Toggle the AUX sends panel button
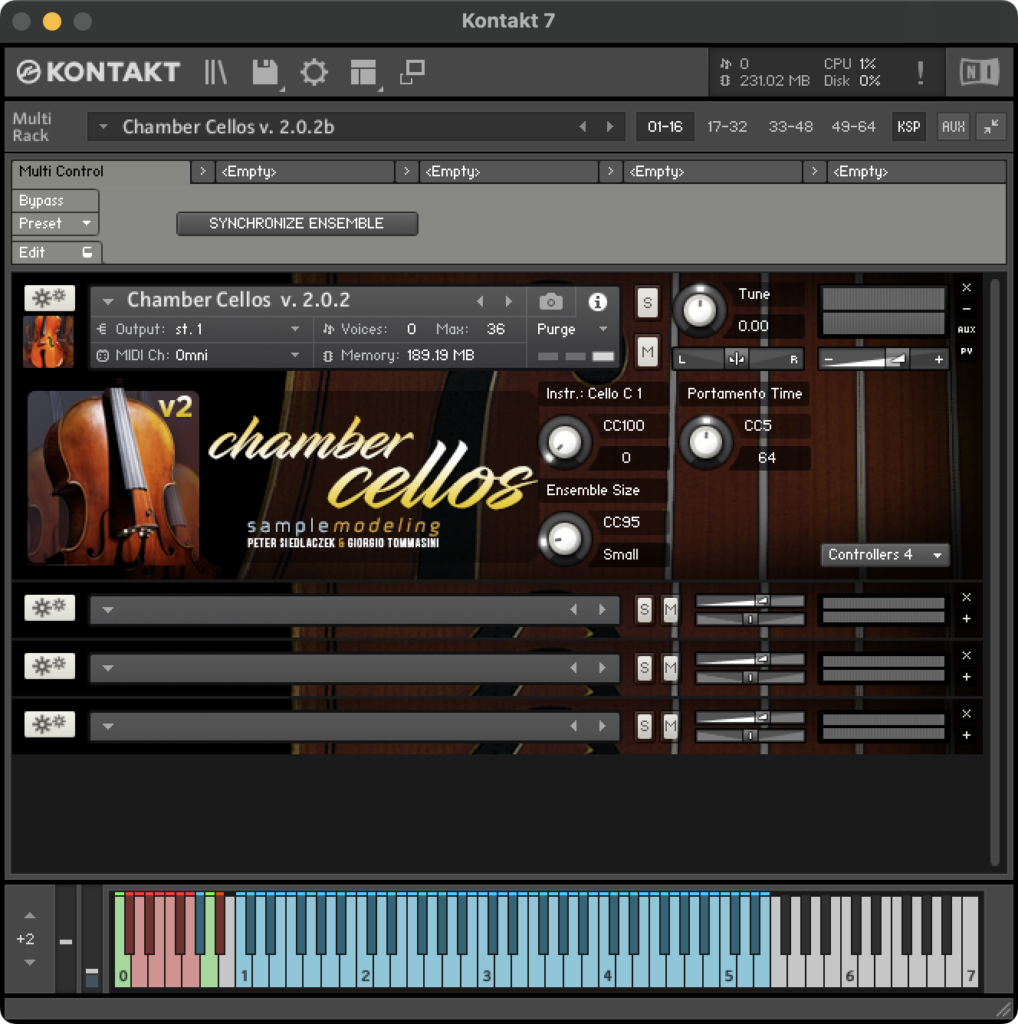This screenshot has width=1018, height=1024. coord(953,127)
